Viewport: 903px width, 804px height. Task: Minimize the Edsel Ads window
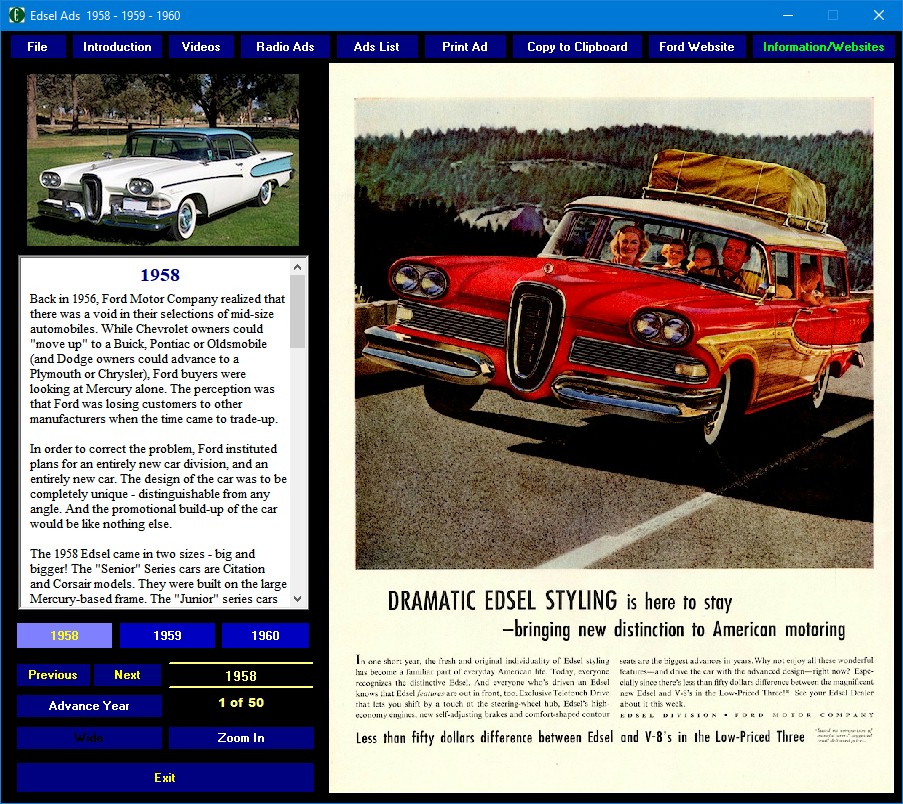pos(788,15)
